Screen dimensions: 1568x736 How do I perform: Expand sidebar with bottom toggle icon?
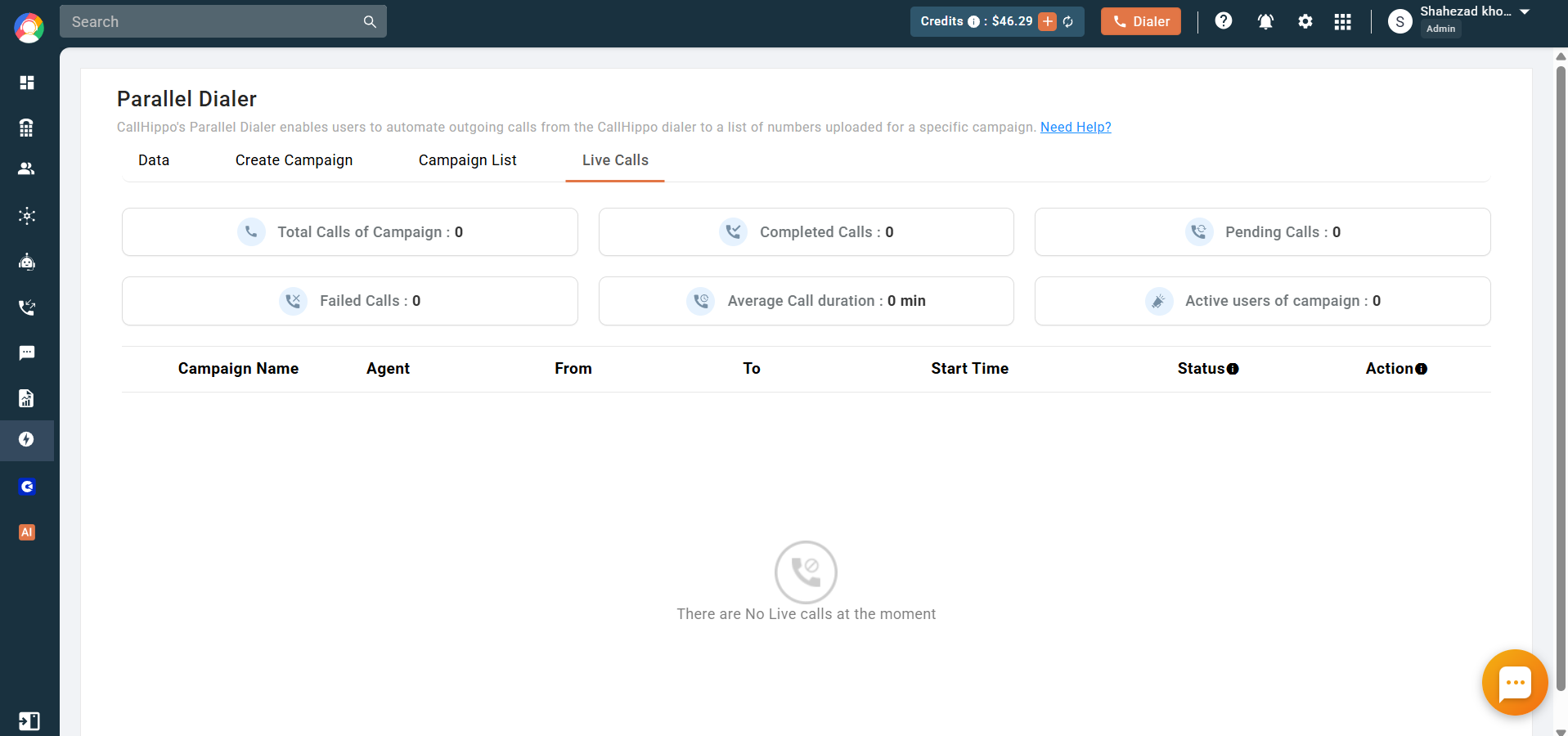[x=29, y=721]
